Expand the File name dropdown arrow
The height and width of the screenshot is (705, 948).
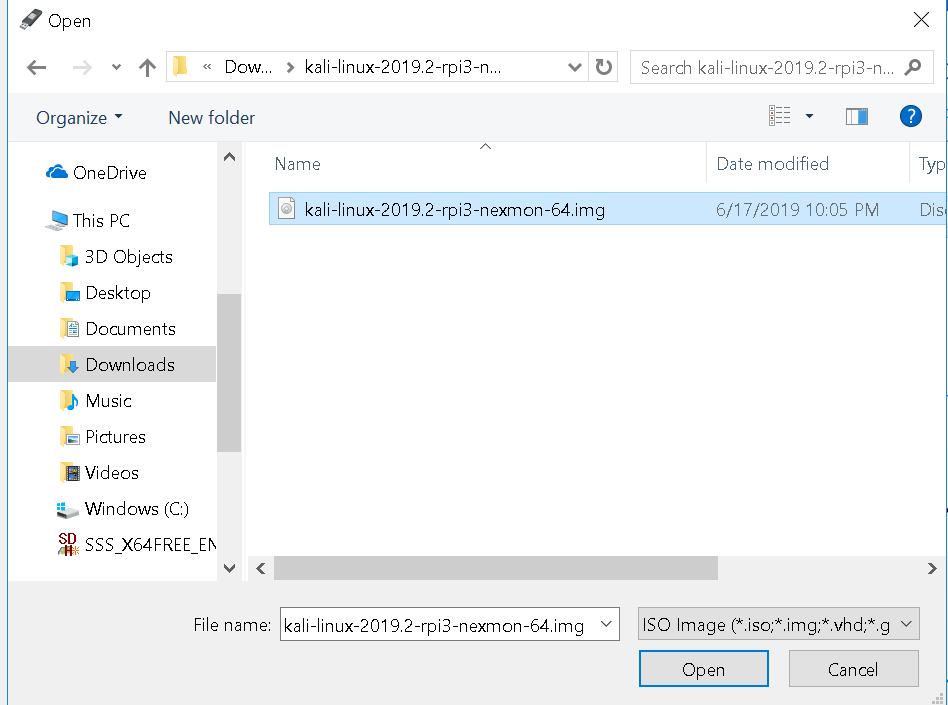click(606, 624)
